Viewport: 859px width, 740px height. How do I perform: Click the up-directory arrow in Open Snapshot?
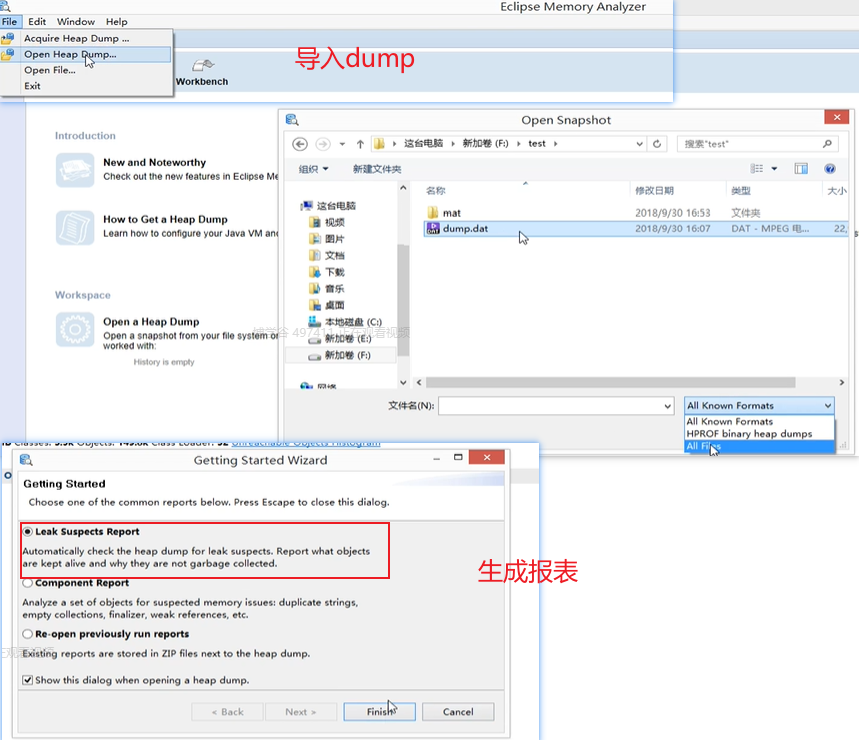pyautogui.click(x=360, y=144)
